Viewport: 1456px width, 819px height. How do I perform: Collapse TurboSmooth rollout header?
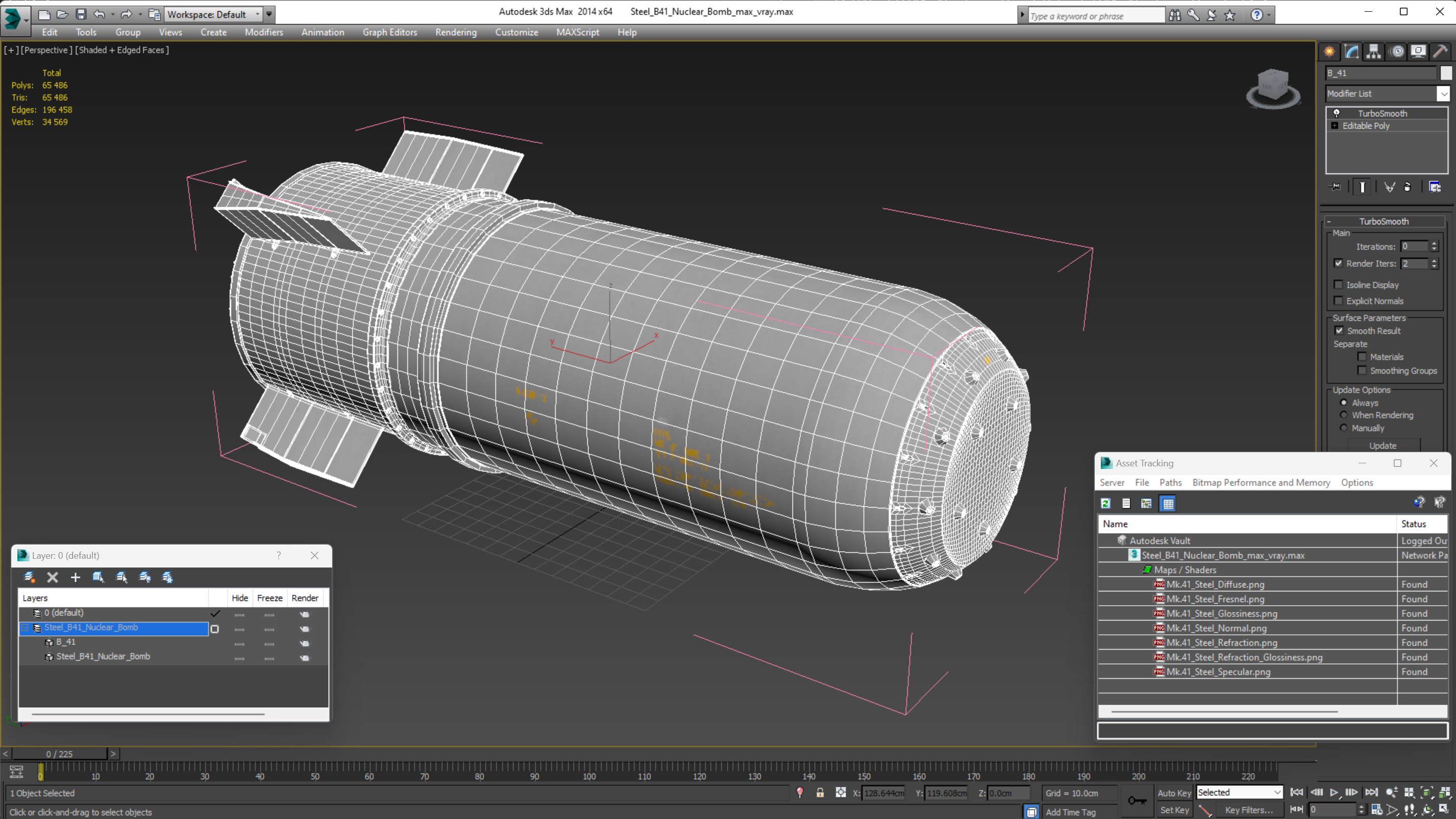click(1384, 221)
